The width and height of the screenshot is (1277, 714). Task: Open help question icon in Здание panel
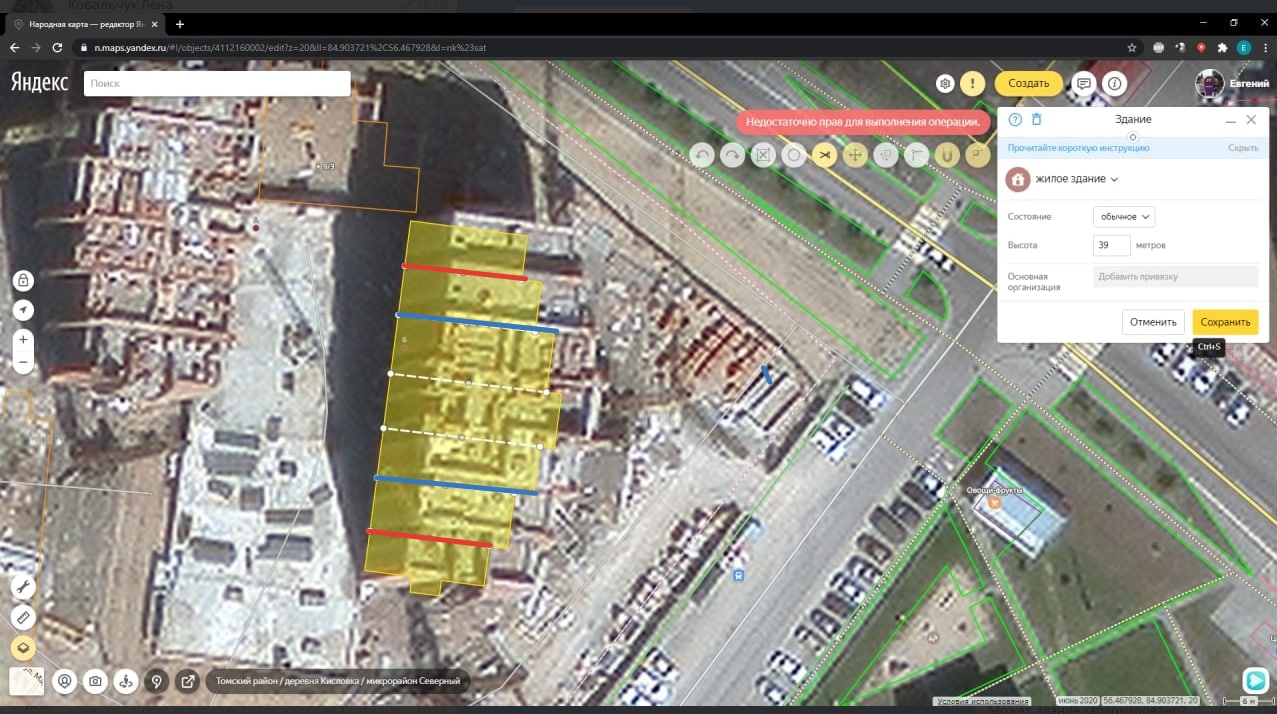[x=1015, y=119]
